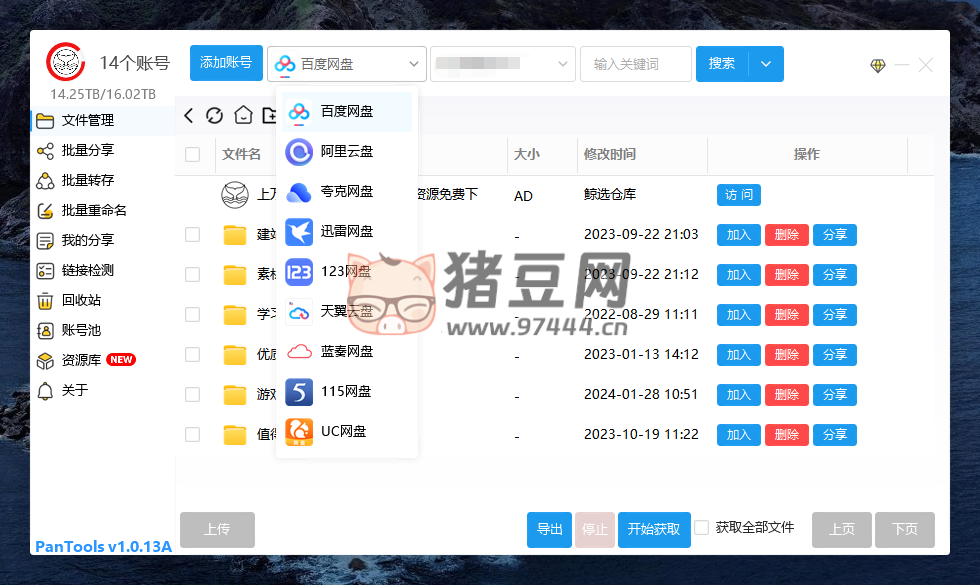This screenshot has height=585, width=980.
Task: Select 迅雷网盘 from the dropdown list
Action: tap(347, 232)
